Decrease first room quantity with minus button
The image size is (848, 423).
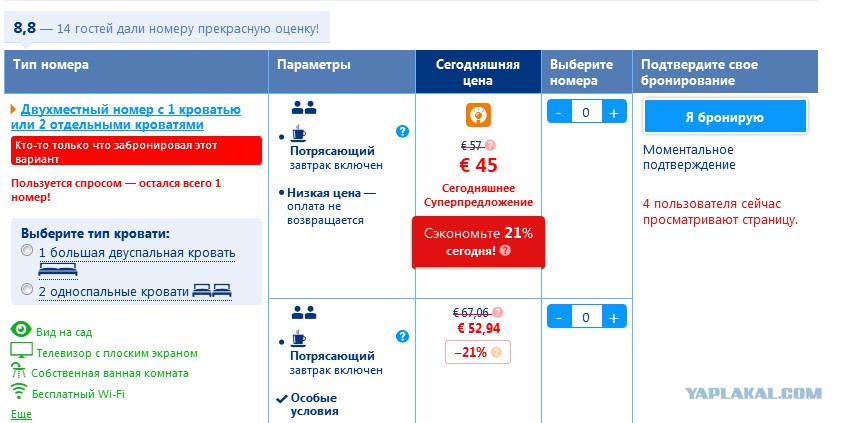[x=559, y=113]
